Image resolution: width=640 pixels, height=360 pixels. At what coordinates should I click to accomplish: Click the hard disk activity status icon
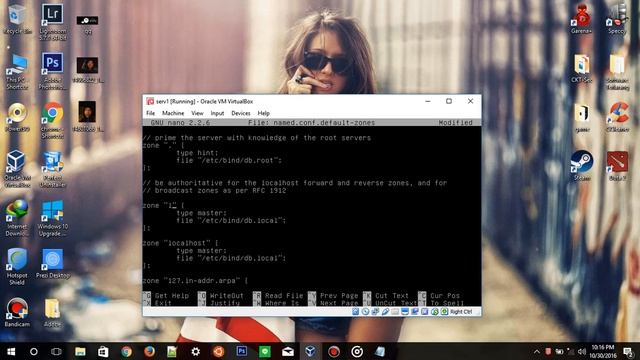tap(356, 311)
